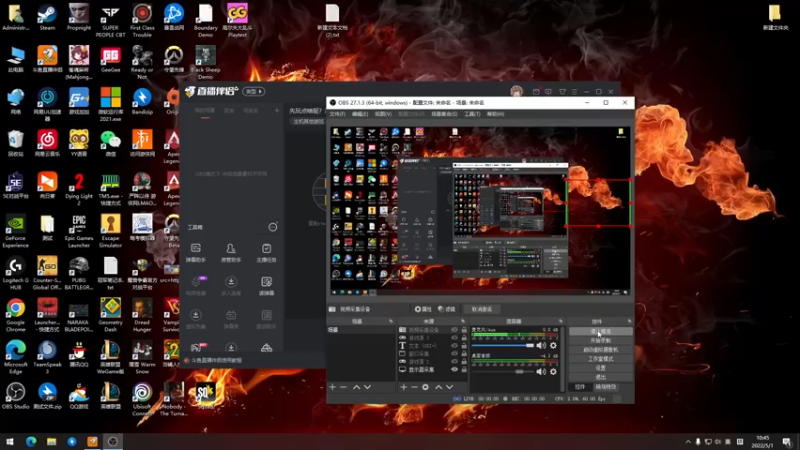
Task: Click 工作室模式 studio mode button
Action: point(601,359)
